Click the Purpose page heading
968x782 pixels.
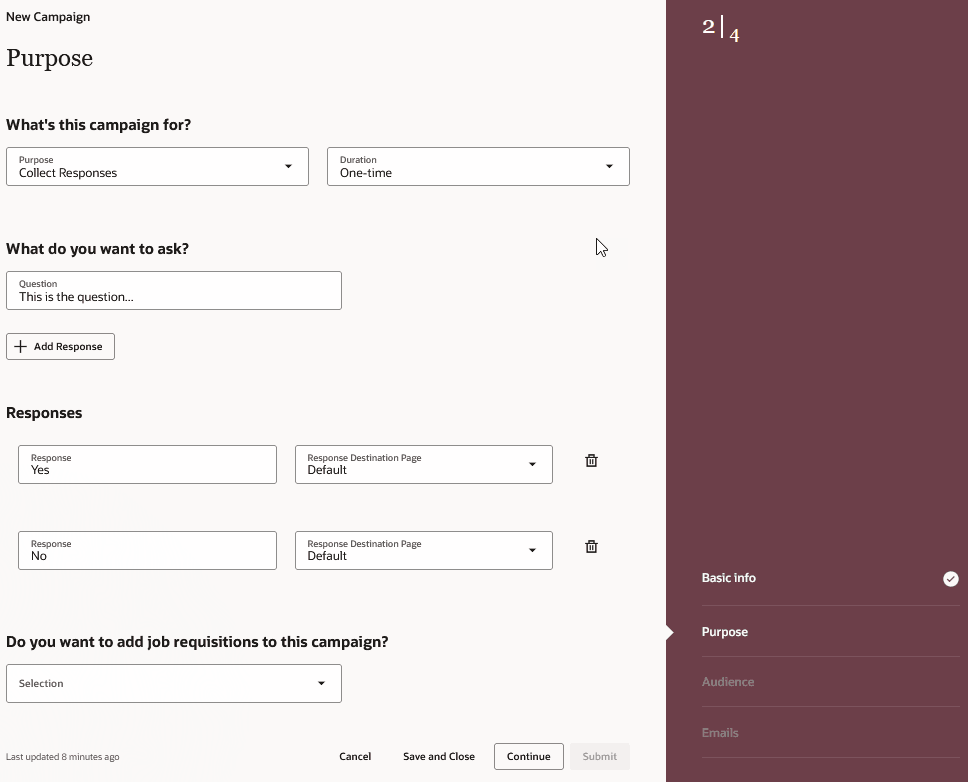(49, 58)
